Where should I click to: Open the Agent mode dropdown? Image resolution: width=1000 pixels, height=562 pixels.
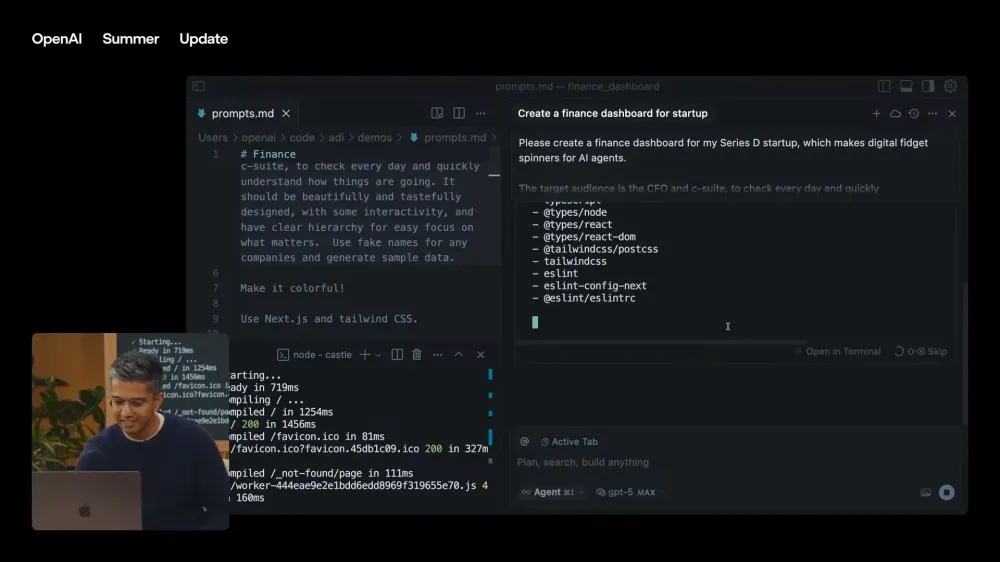click(552, 492)
